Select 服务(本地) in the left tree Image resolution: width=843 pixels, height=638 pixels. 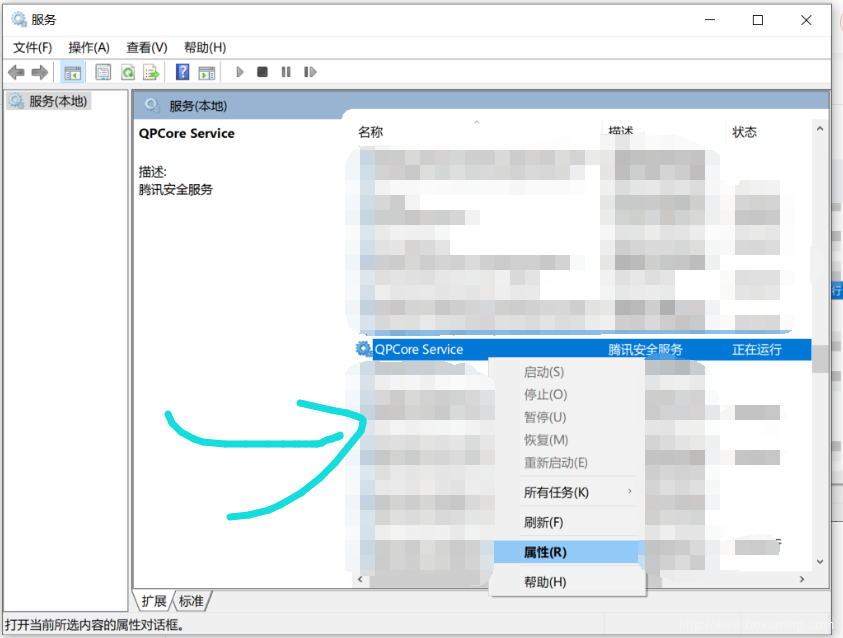click(x=49, y=101)
